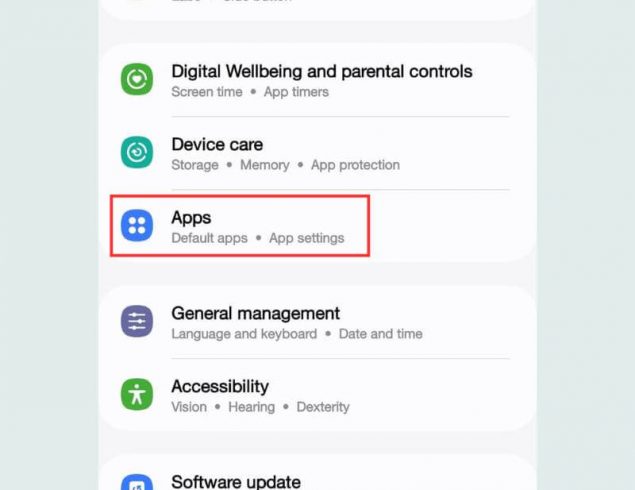Open the Device care settings entry
This screenshot has width=635, height=490.
(x=318, y=153)
